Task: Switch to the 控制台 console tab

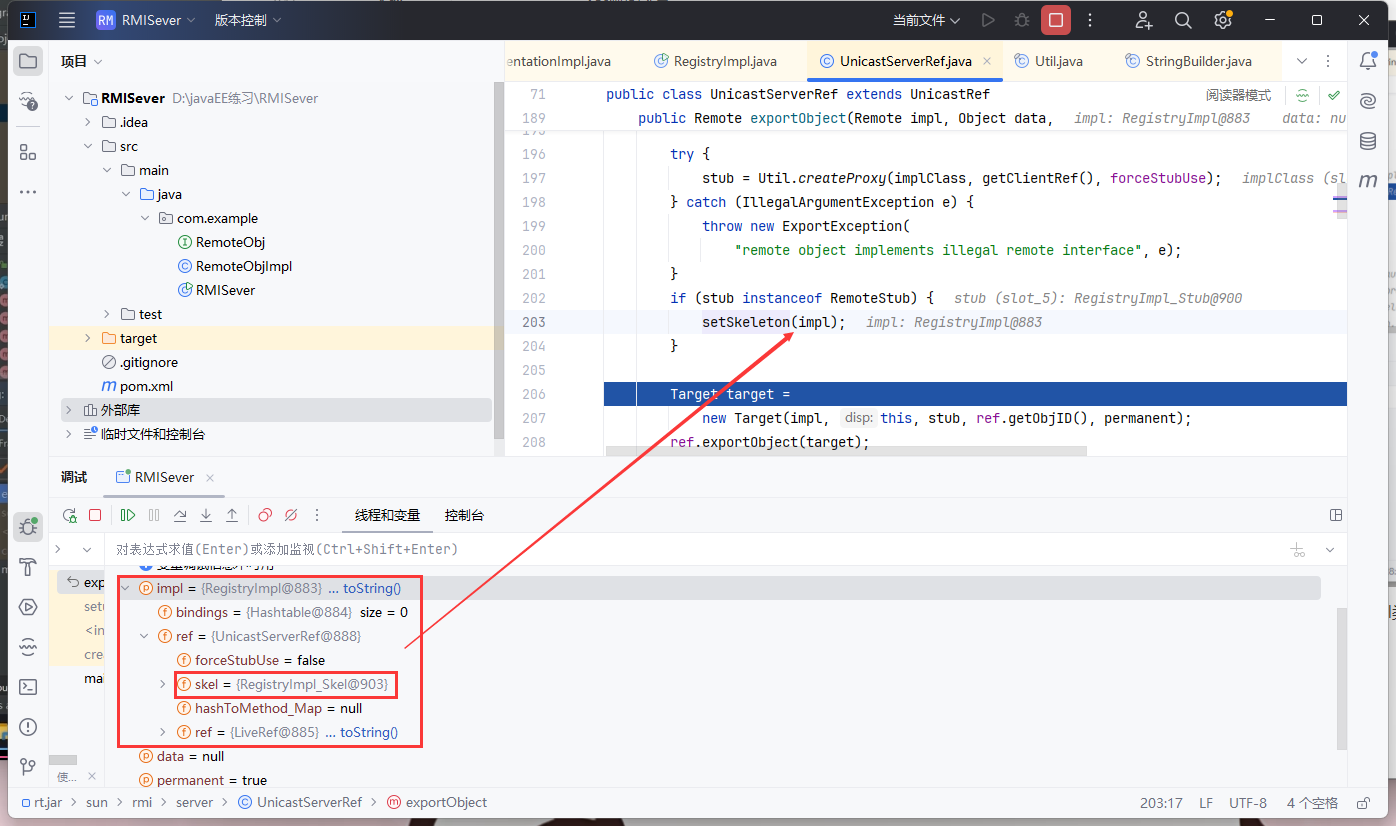Action: (x=464, y=515)
